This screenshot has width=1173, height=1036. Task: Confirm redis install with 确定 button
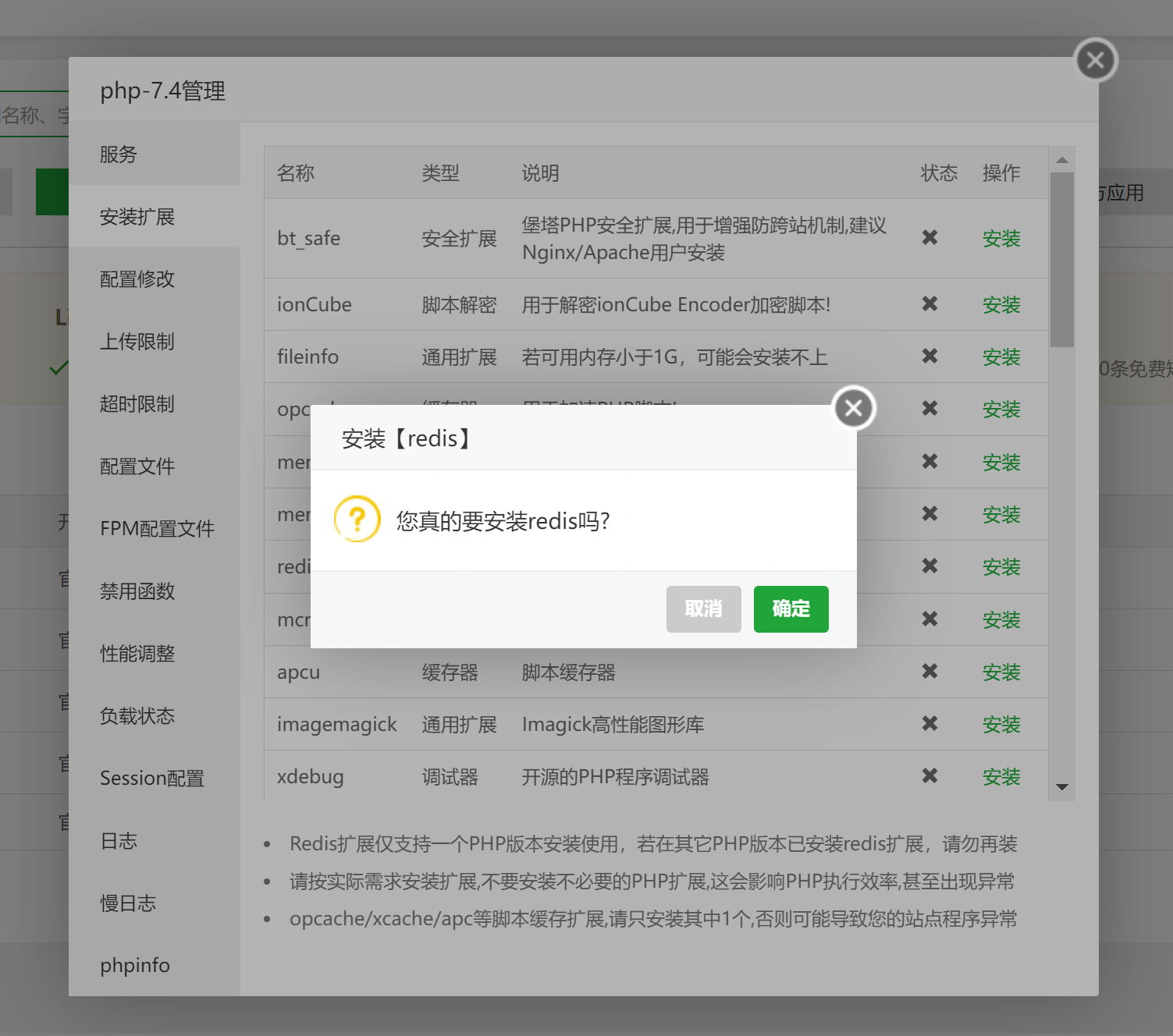pos(791,608)
